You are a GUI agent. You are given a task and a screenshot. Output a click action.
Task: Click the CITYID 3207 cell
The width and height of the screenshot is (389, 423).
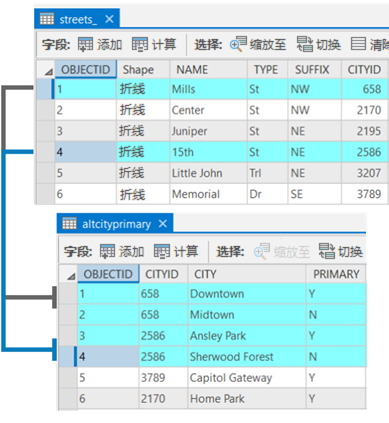pyautogui.click(x=365, y=173)
